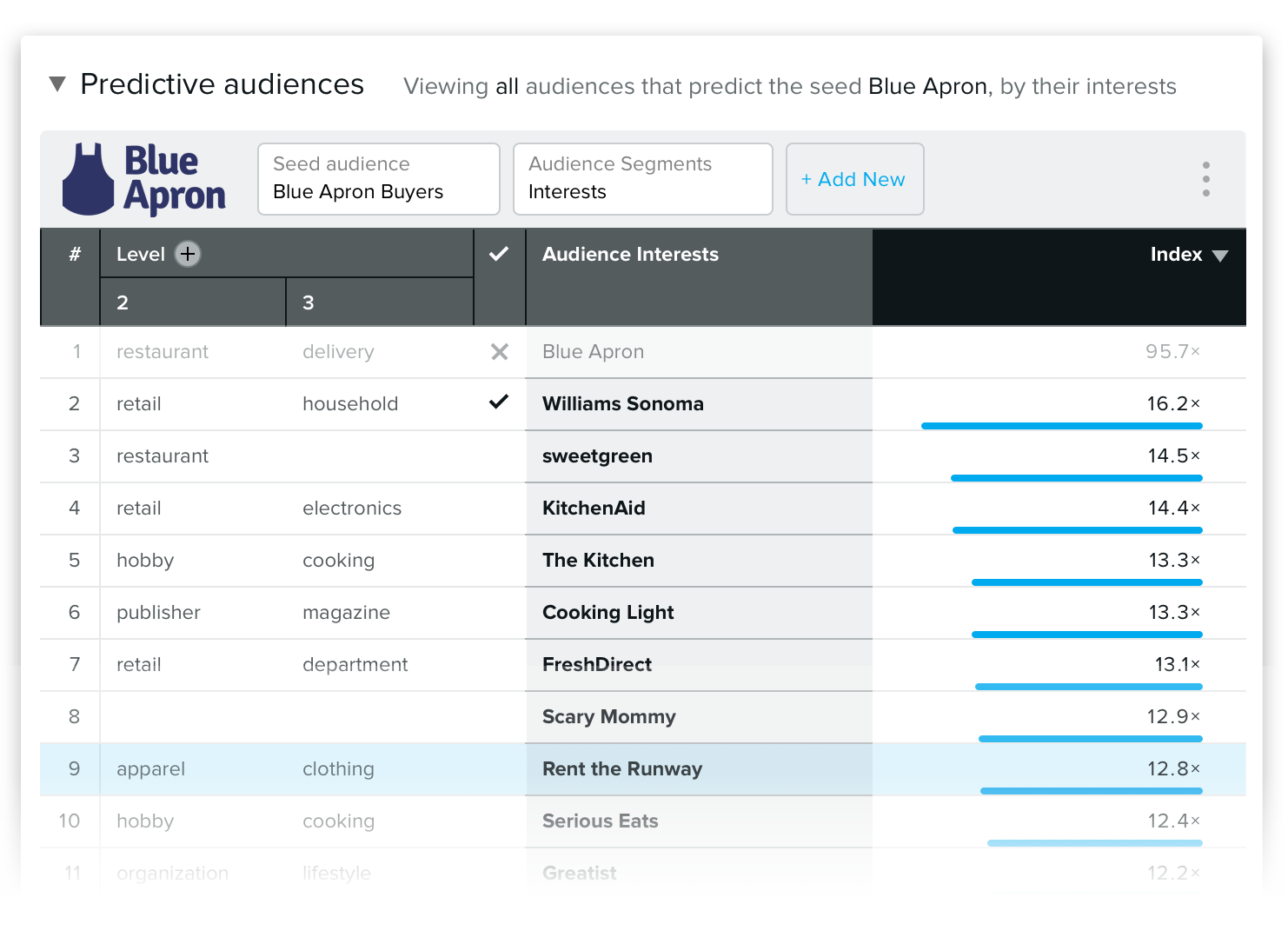Toggle the selection cell for sweetgreen row
1288x944 pixels.
point(499,456)
